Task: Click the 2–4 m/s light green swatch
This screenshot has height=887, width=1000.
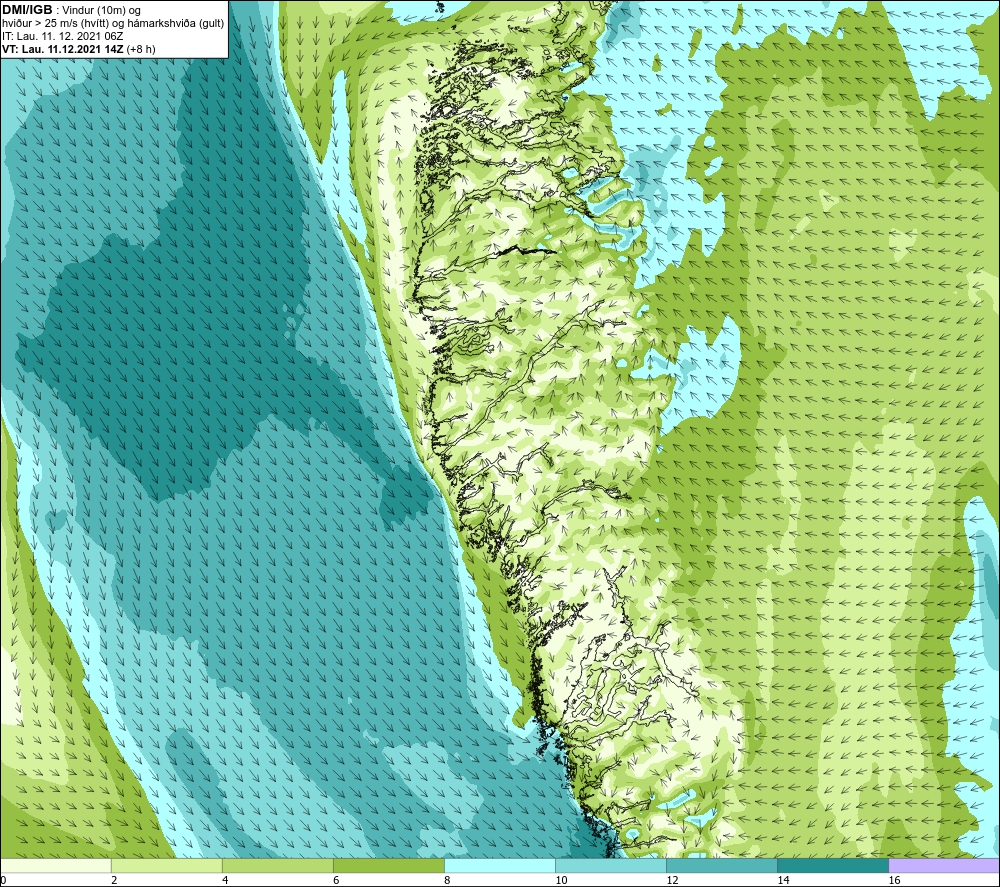Action: pyautogui.click(x=167, y=866)
